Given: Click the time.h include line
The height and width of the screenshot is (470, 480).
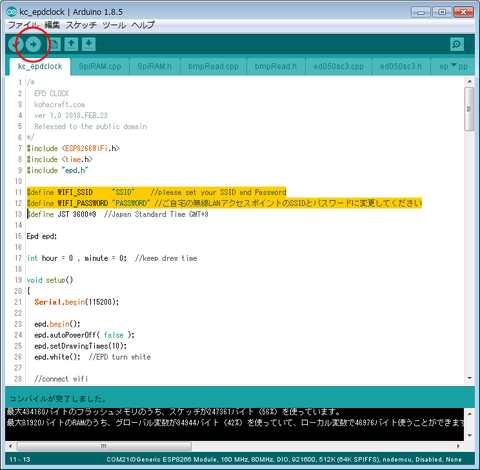Looking at the screenshot, I should [x=60, y=159].
